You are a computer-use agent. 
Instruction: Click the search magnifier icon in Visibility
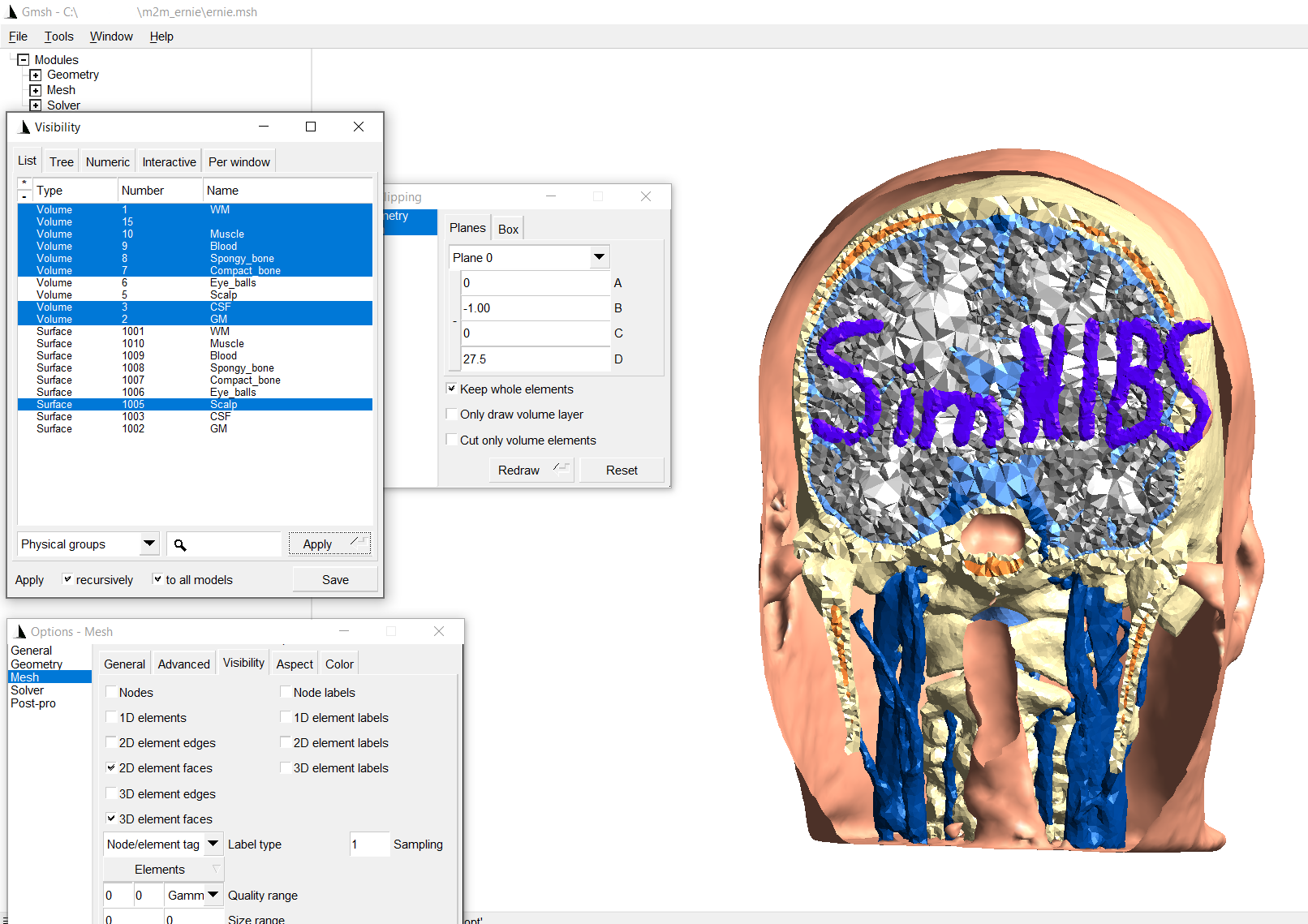click(180, 545)
